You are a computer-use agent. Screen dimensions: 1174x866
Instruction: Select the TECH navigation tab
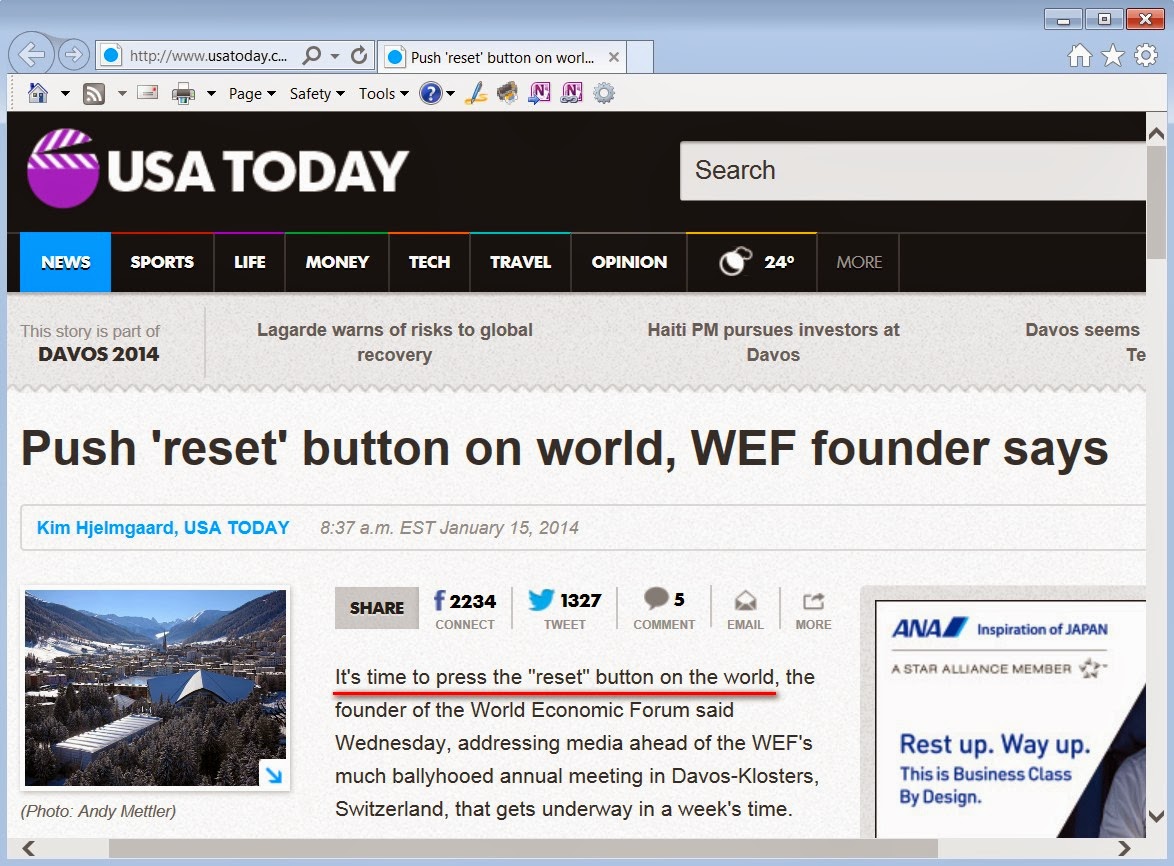pos(429,262)
